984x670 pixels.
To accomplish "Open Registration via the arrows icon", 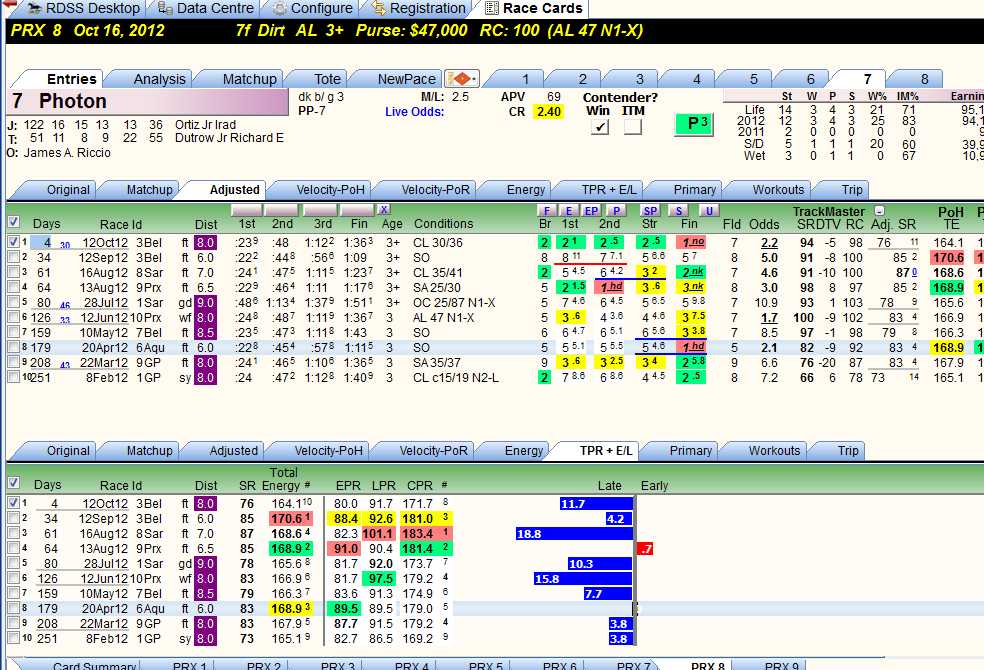I will tap(419, 8).
